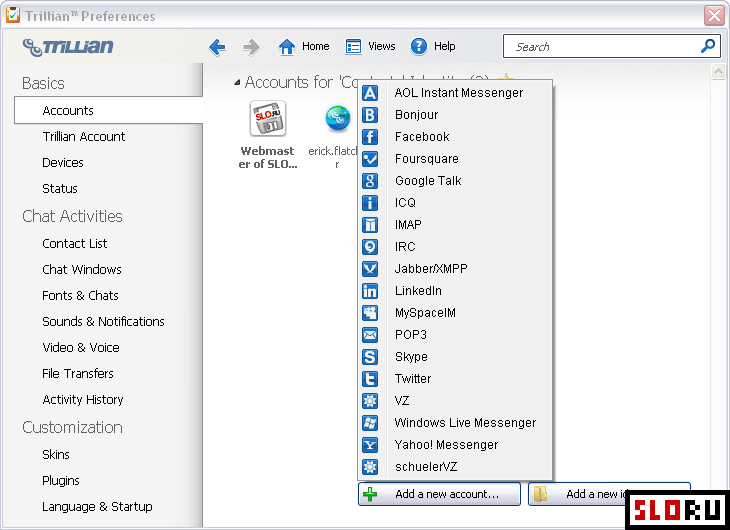
Task: Click the Yahoo! Messenger 'Y' icon
Action: tap(370, 445)
